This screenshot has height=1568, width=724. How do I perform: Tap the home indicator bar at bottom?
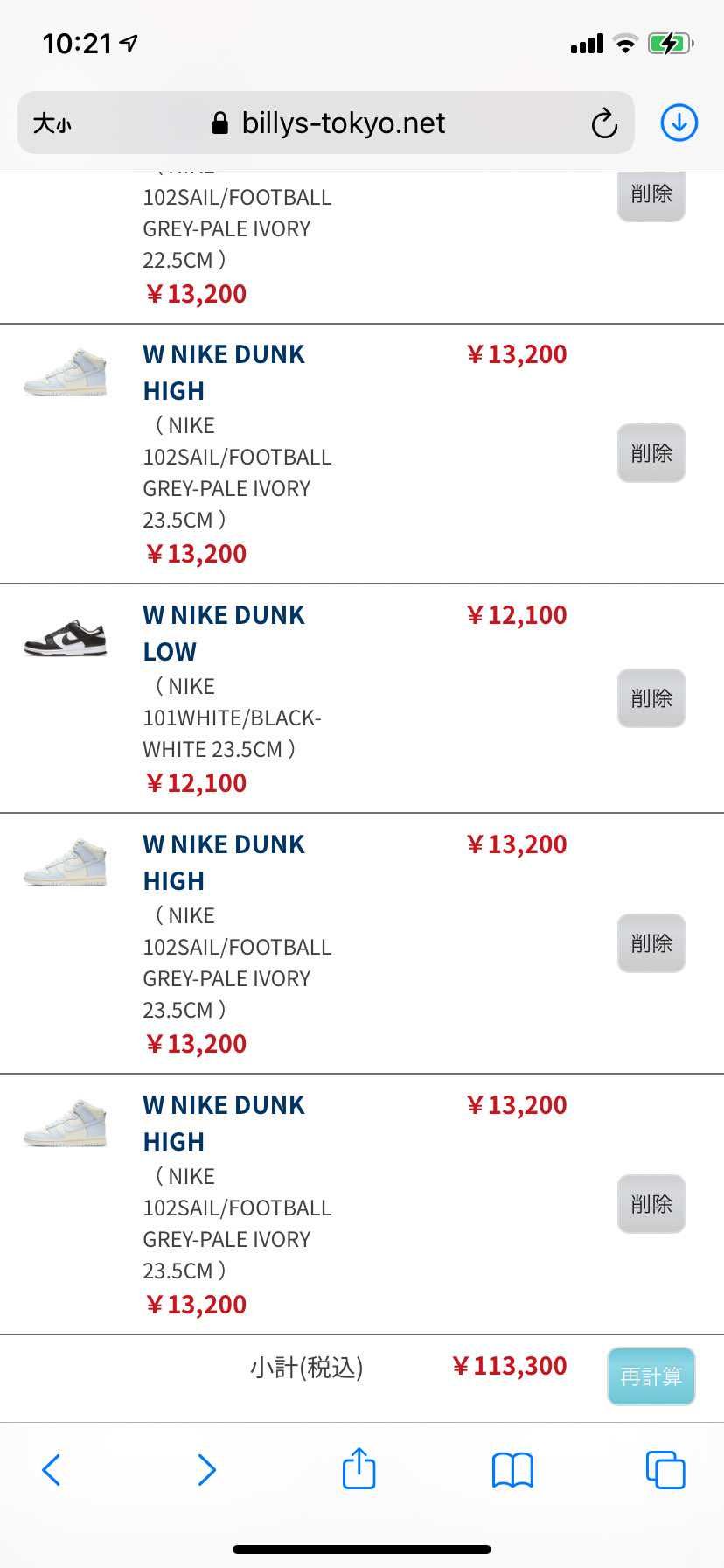(362, 1550)
